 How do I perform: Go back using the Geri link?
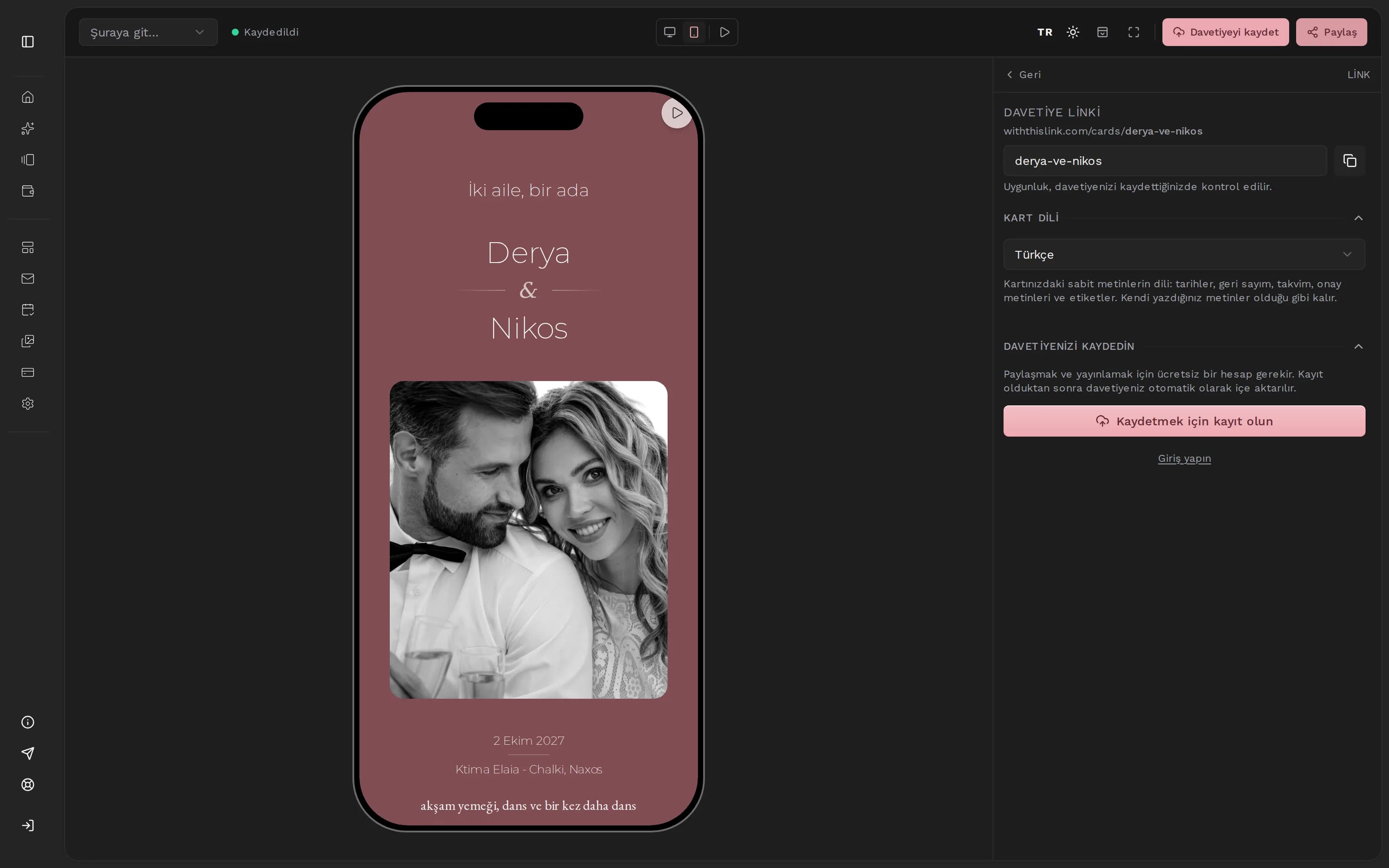point(1024,75)
